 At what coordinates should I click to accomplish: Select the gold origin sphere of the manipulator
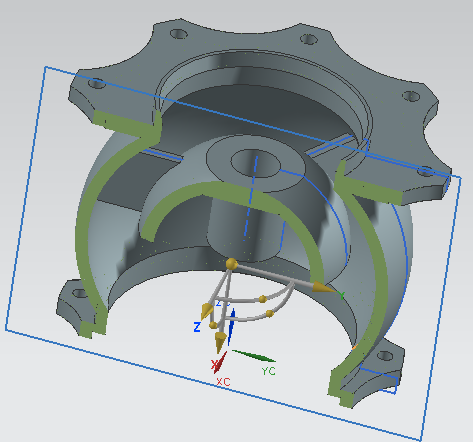point(231,264)
